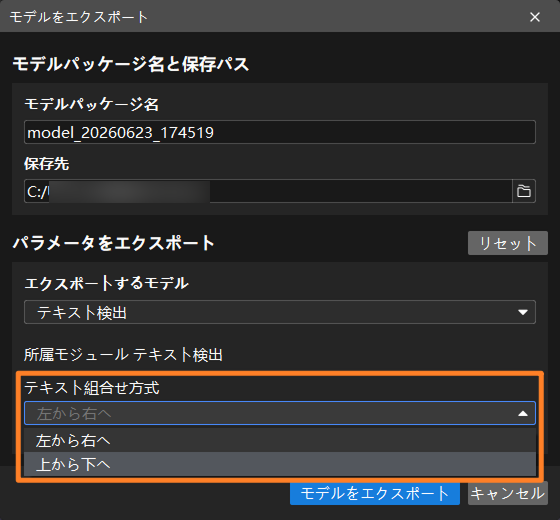Image resolution: width=560 pixels, height=520 pixels.
Task: Click the リセット button
Action: point(508,243)
